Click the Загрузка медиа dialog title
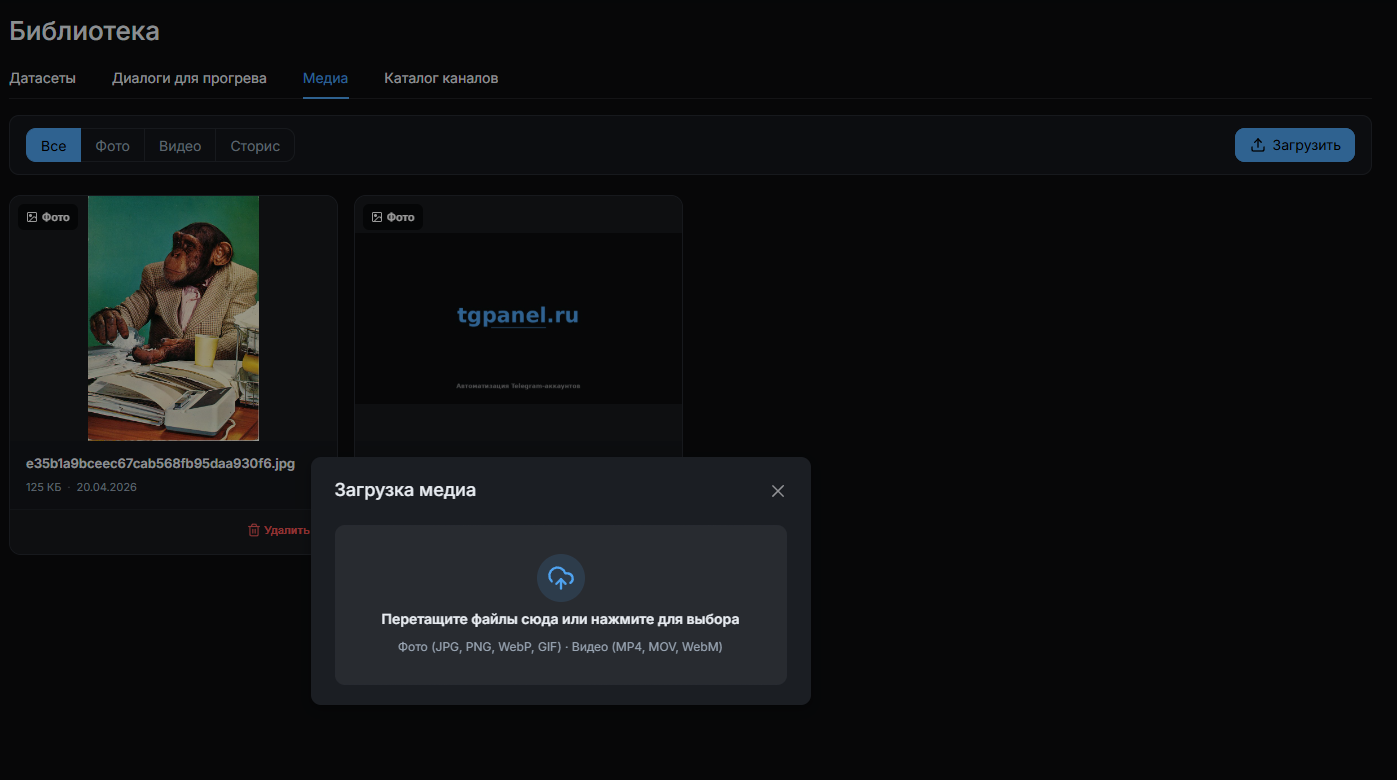 pos(405,490)
